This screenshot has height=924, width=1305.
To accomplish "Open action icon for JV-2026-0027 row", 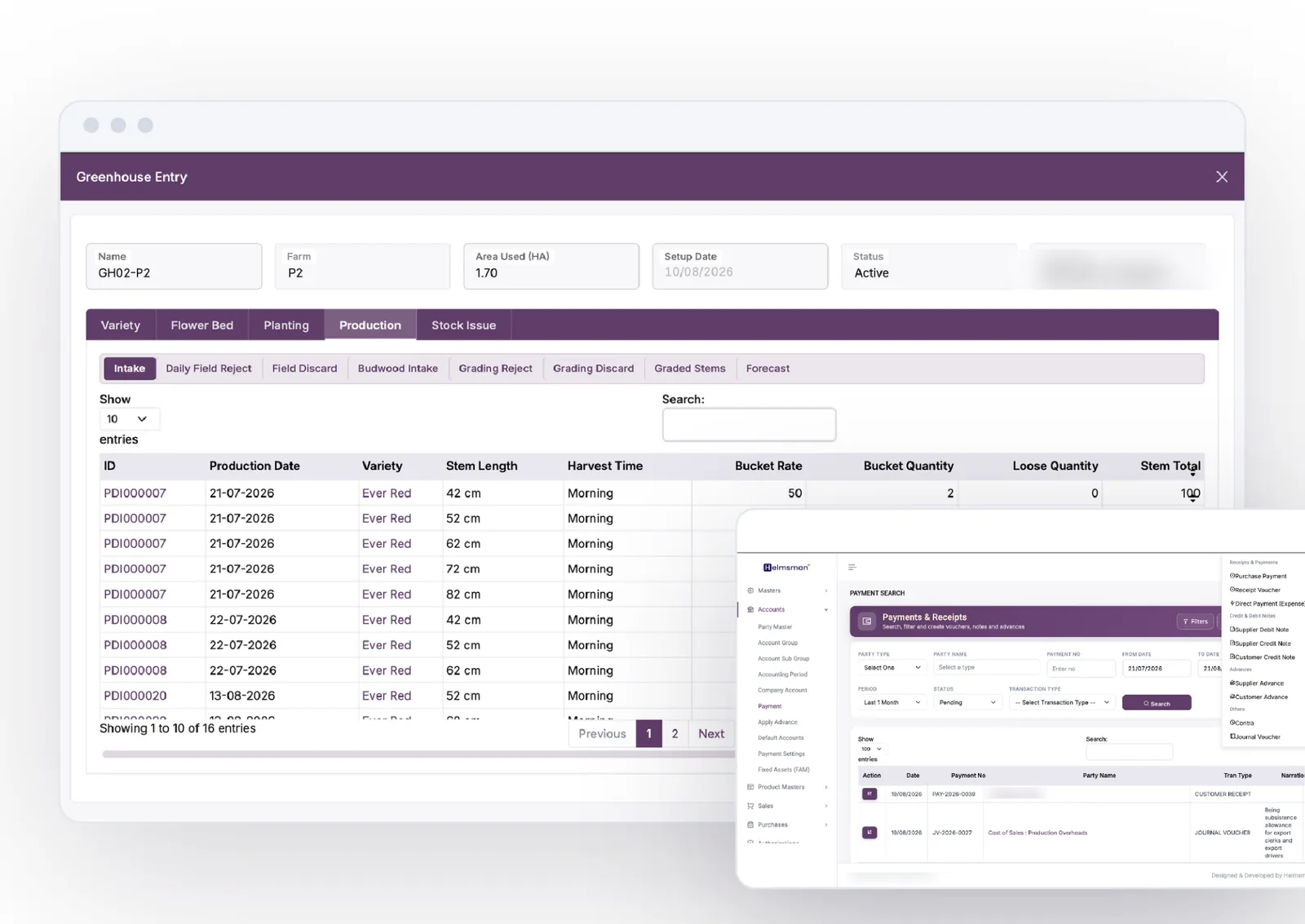I will pyautogui.click(x=869, y=833).
